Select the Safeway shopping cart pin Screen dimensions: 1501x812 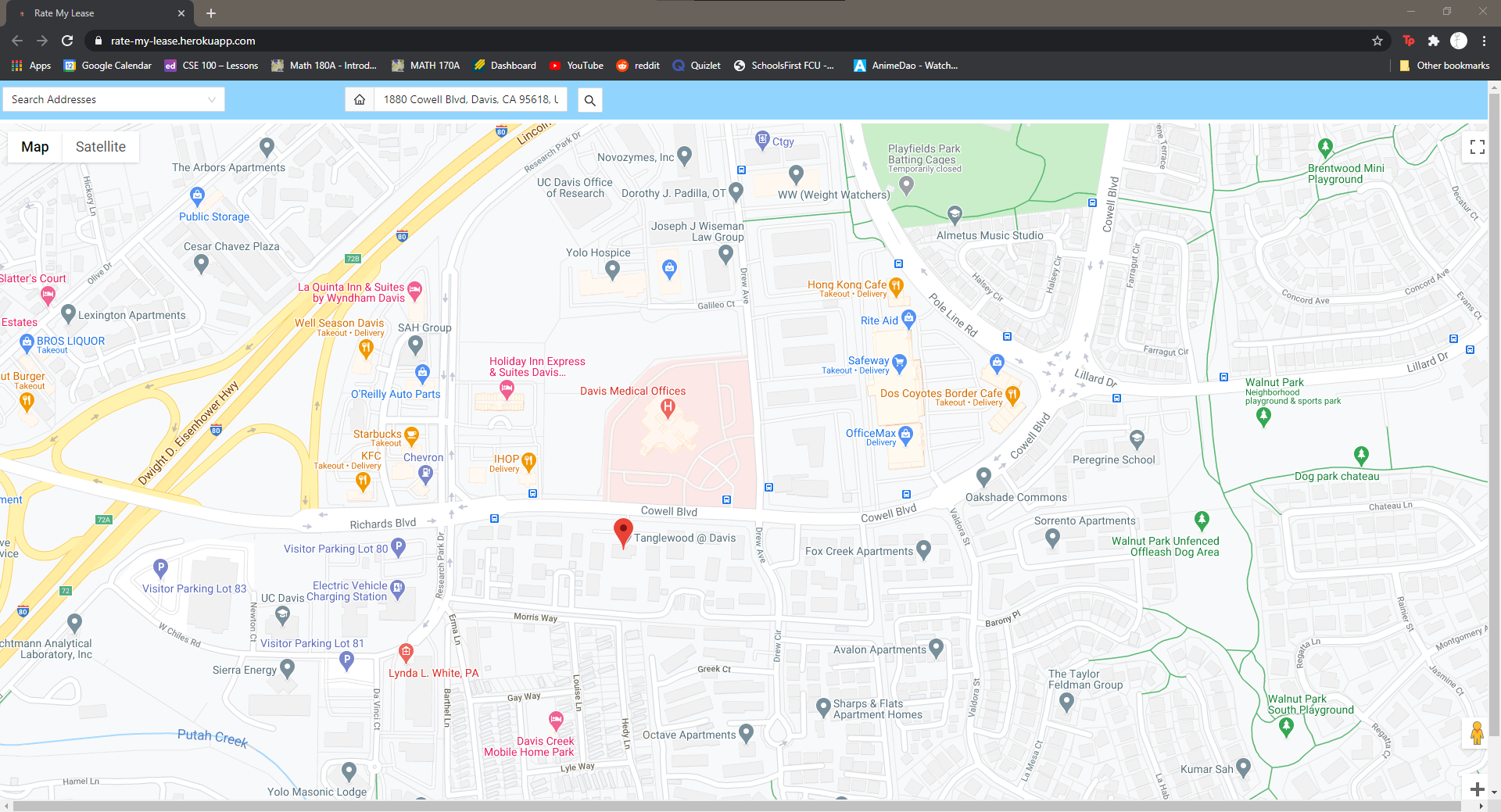(899, 363)
